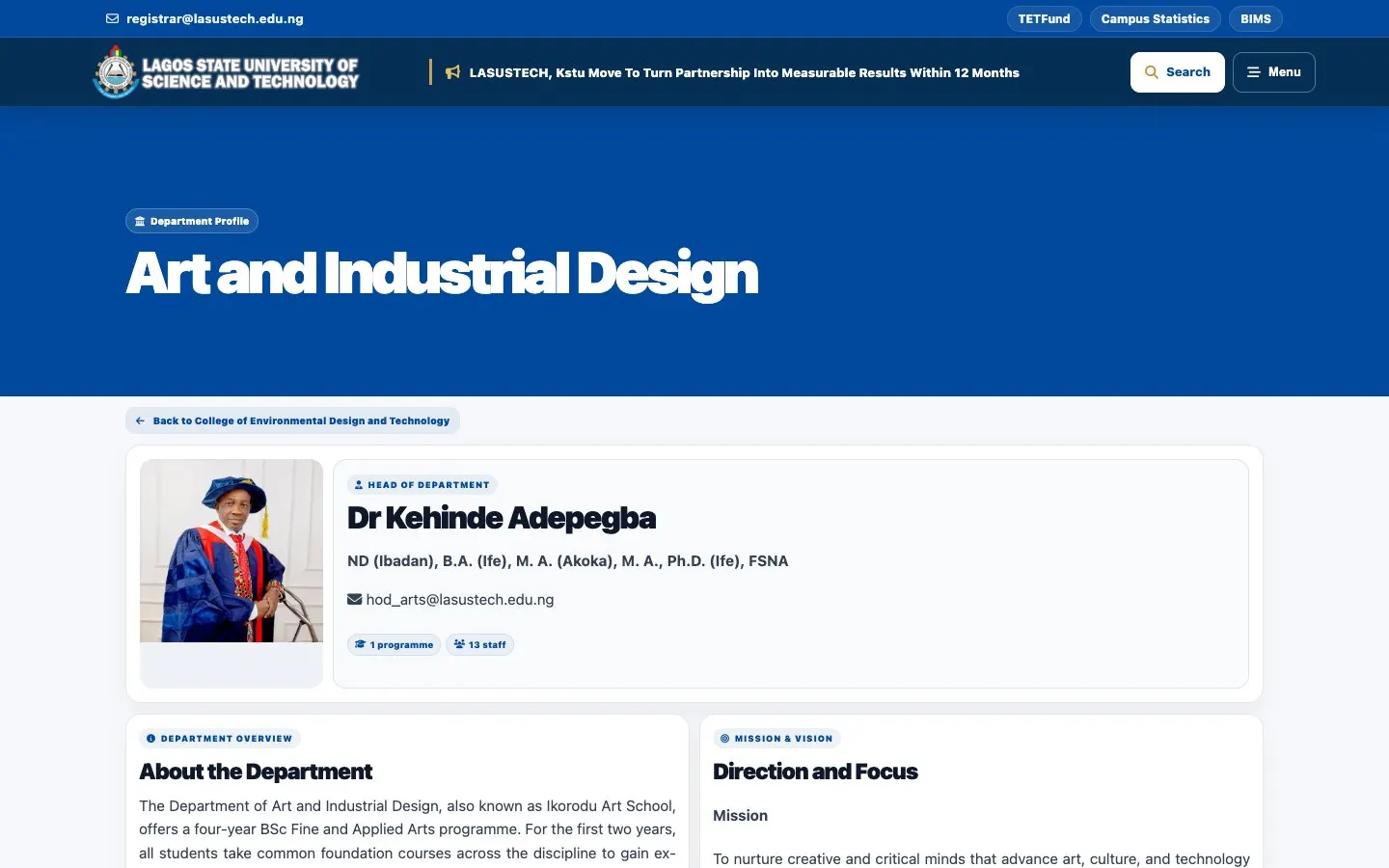Open the LASUSTECH Kstu partnership news headline
This screenshot has width=1389, height=868.
point(744,72)
